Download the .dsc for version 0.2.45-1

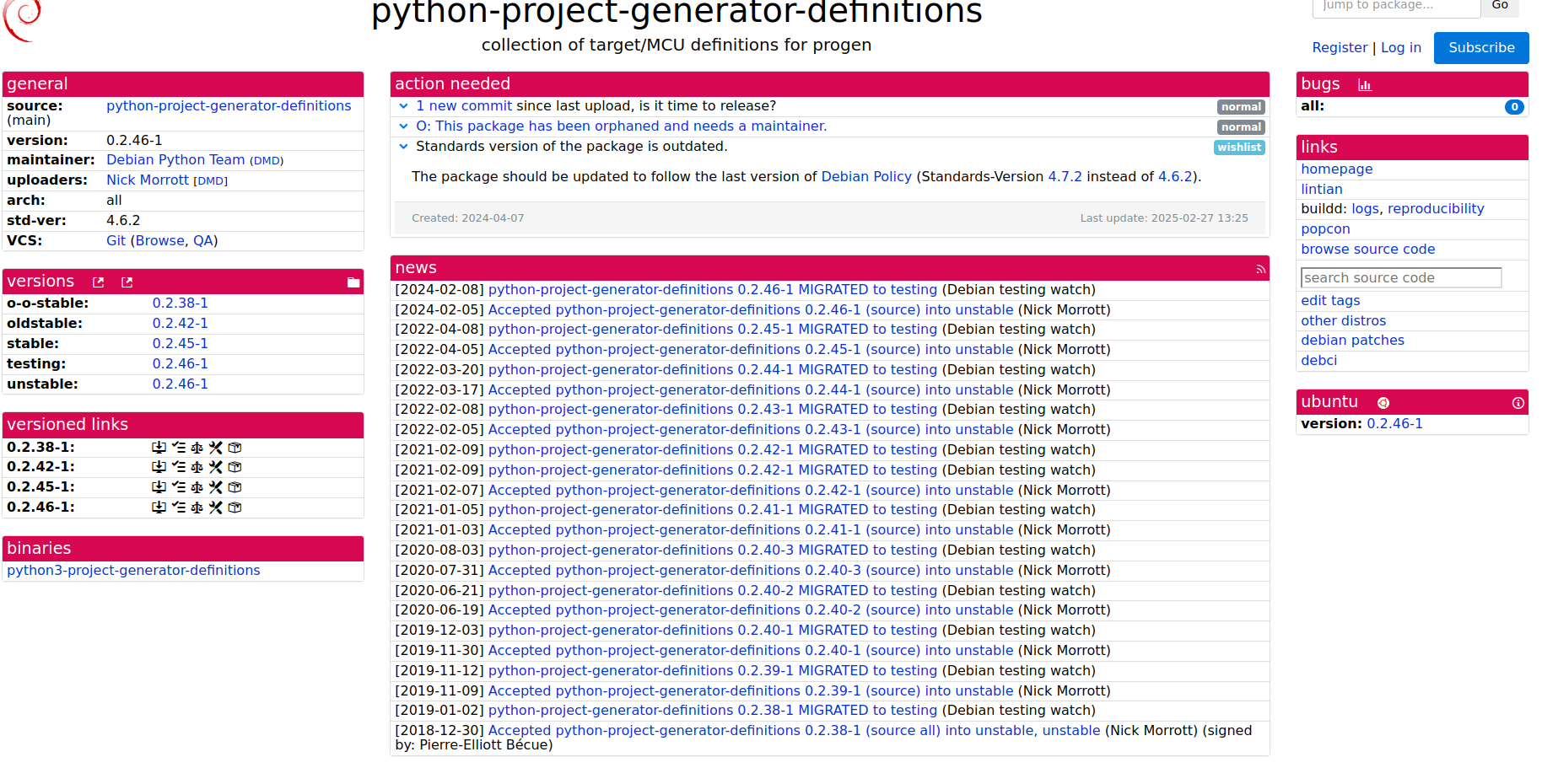click(x=159, y=487)
